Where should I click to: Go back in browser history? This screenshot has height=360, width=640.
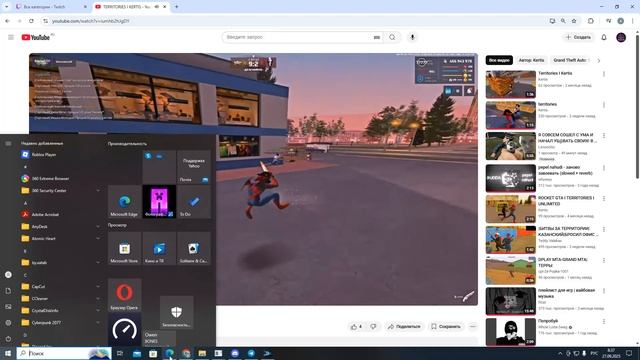pos(7,21)
